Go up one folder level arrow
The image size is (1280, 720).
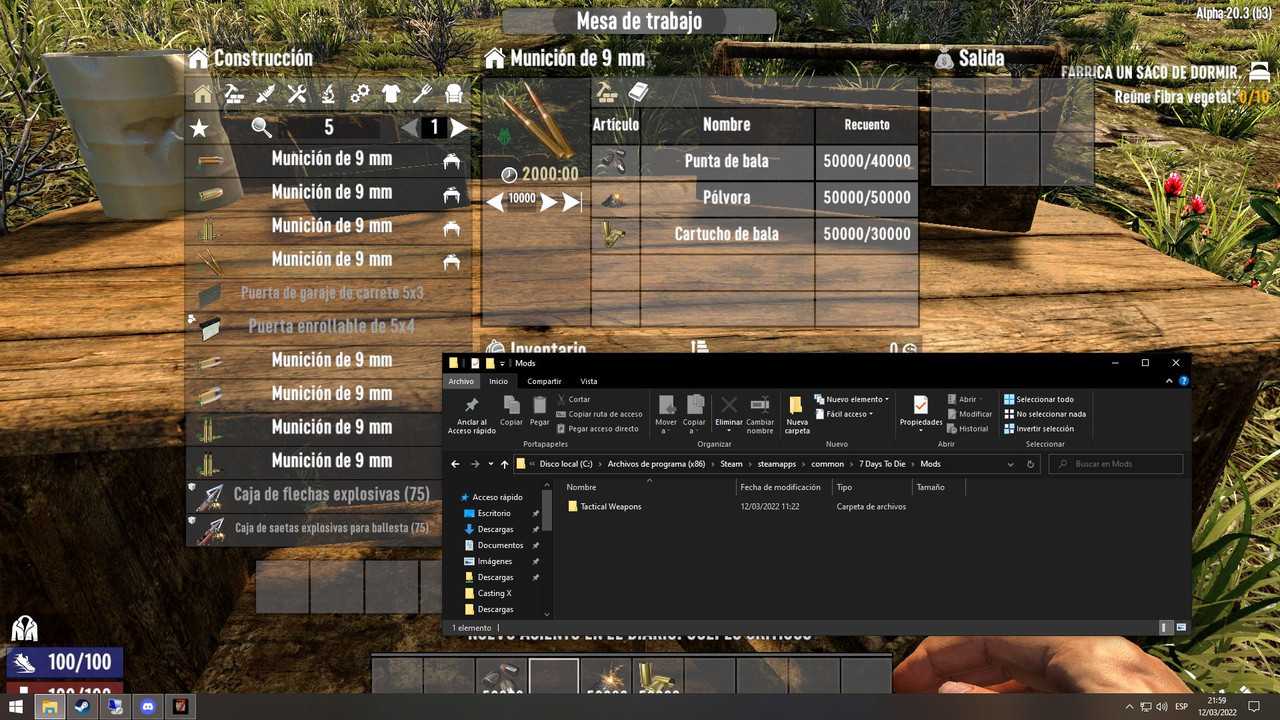pyautogui.click(x=505, y=464)
